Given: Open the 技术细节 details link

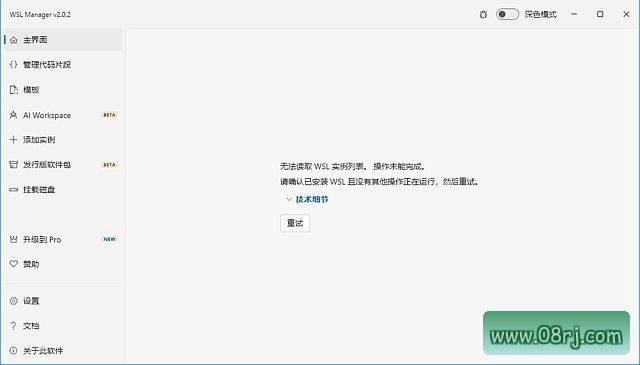Looking at the screenshot, I should click(x=312, y=200).
